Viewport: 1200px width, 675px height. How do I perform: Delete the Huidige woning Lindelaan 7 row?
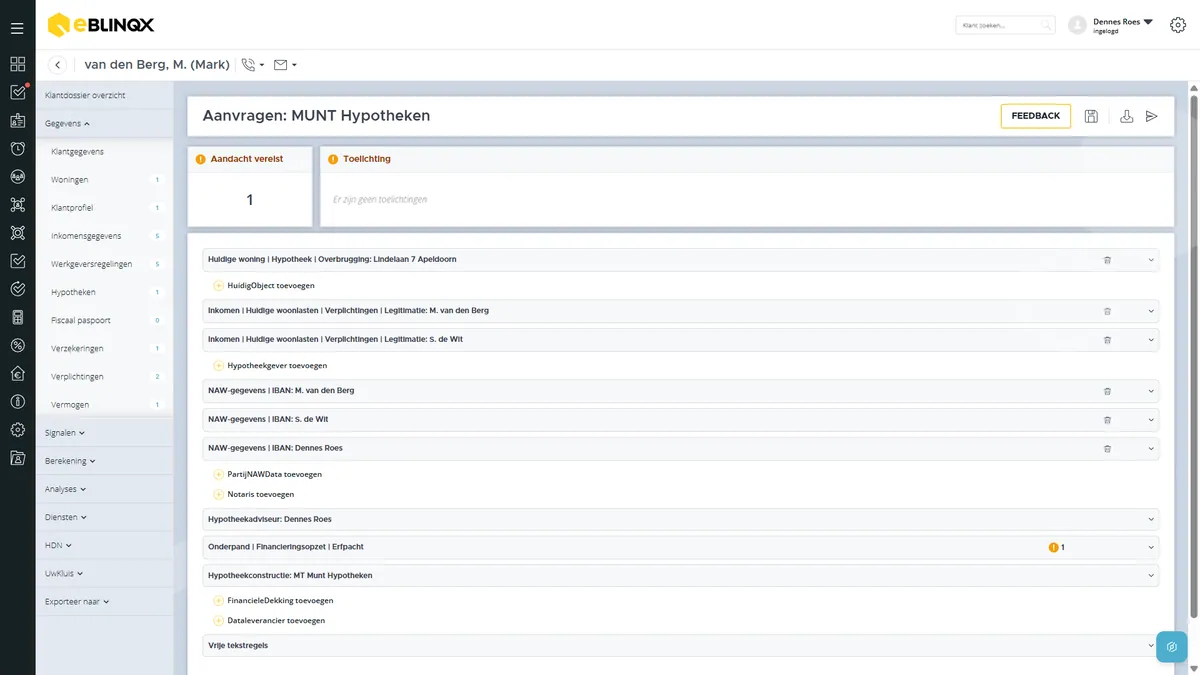tap(1107, 260)
